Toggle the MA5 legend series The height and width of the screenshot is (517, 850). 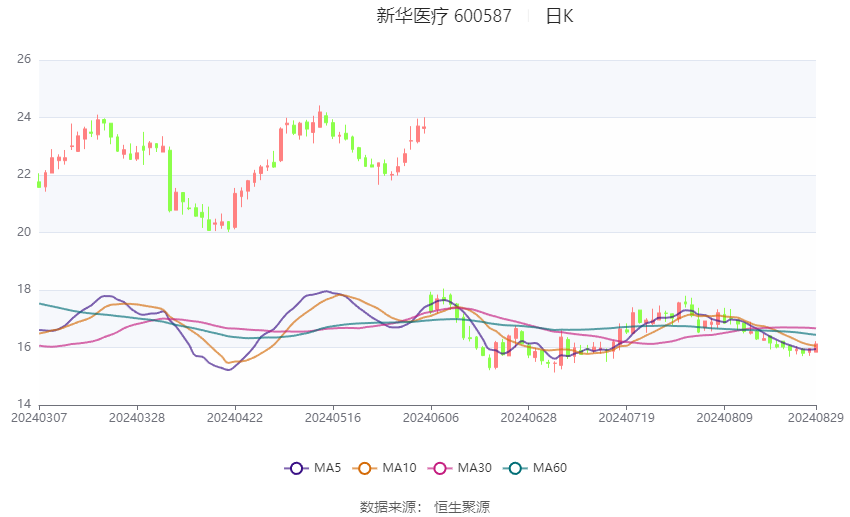(313, 468)
